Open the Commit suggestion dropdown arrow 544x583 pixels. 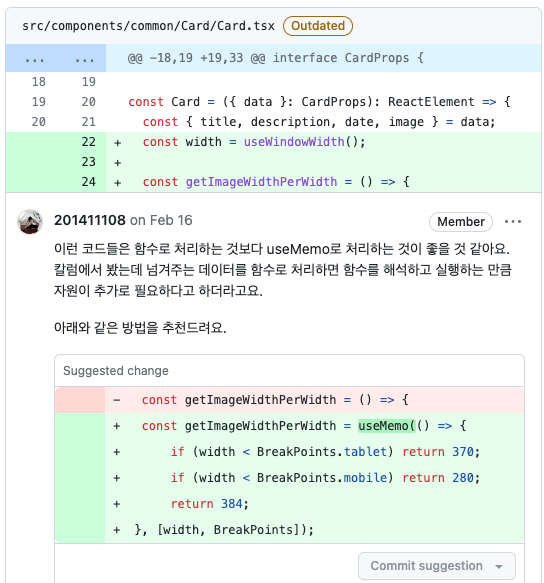pos(499,566)
